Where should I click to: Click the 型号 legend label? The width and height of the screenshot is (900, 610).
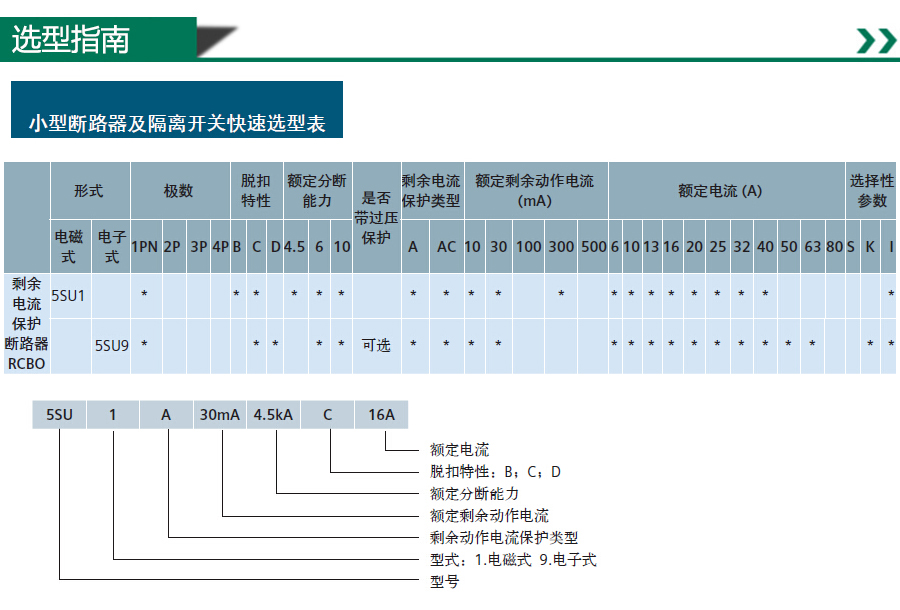(x=445, y=581)
